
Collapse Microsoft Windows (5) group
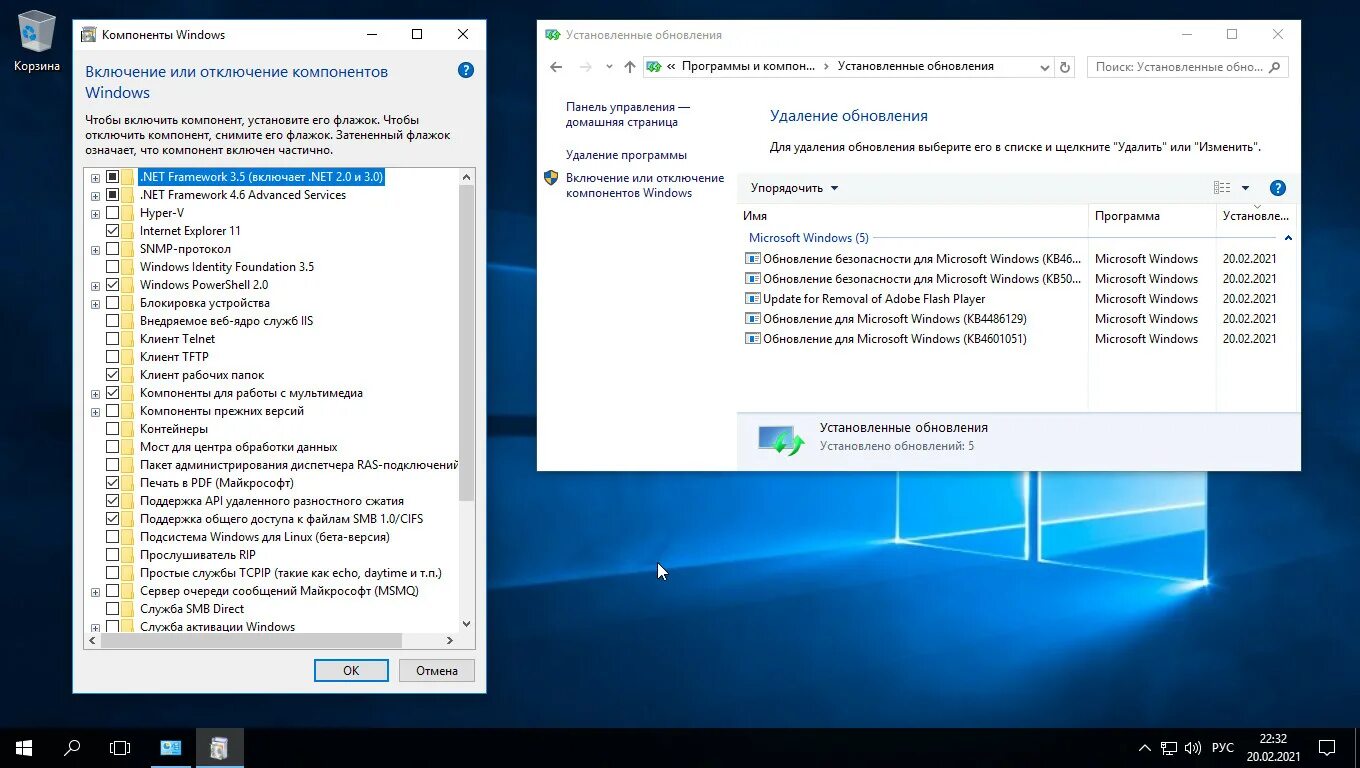point(1288,238)
